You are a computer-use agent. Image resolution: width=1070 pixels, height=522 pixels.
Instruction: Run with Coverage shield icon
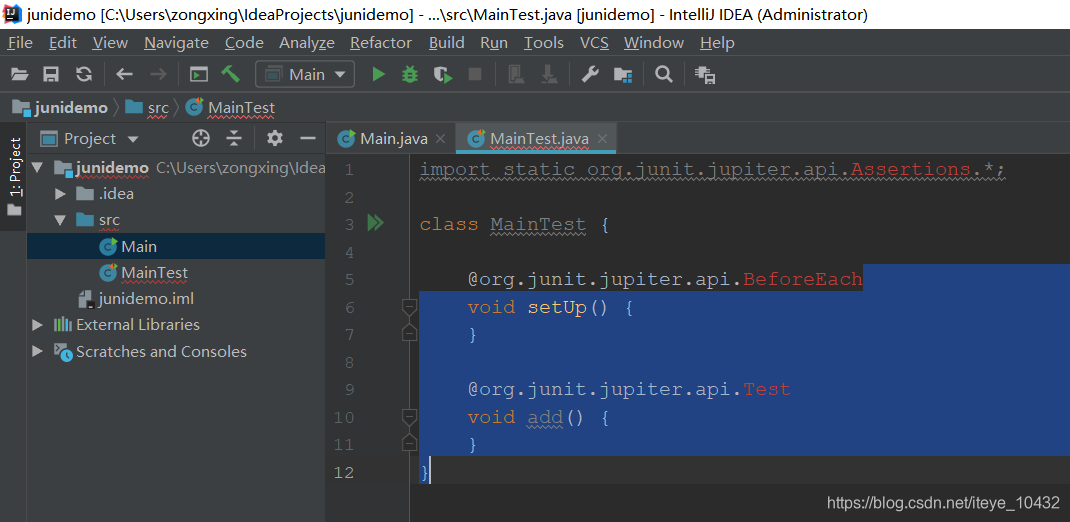click(443, 74)
